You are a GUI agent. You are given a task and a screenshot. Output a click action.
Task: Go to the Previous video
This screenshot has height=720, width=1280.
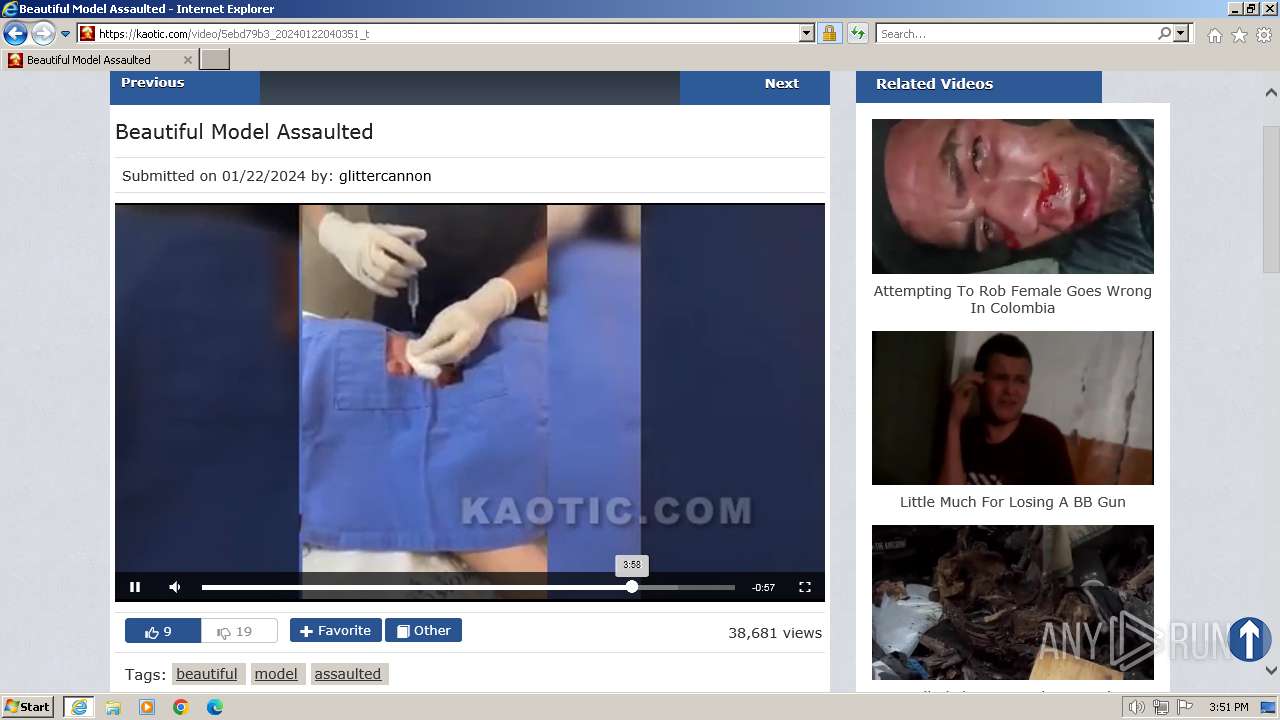pos(185,87)
